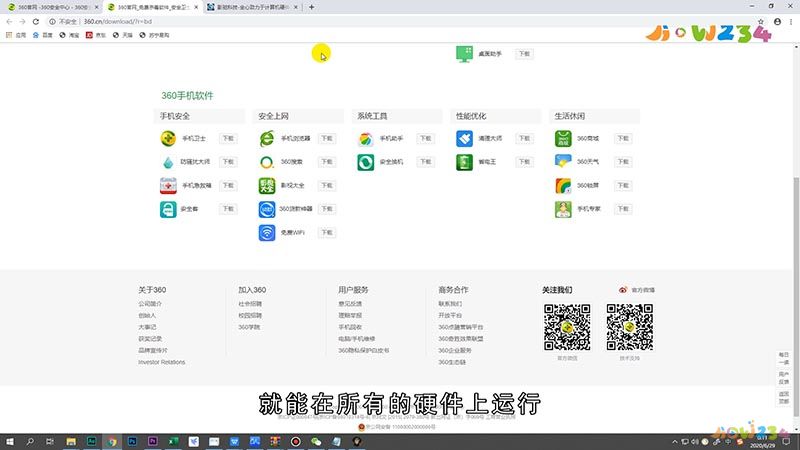The height and width of the screenshot is (450, 800).
Task: Click 下载 button for 手机卫士
Action: [228, 138]
